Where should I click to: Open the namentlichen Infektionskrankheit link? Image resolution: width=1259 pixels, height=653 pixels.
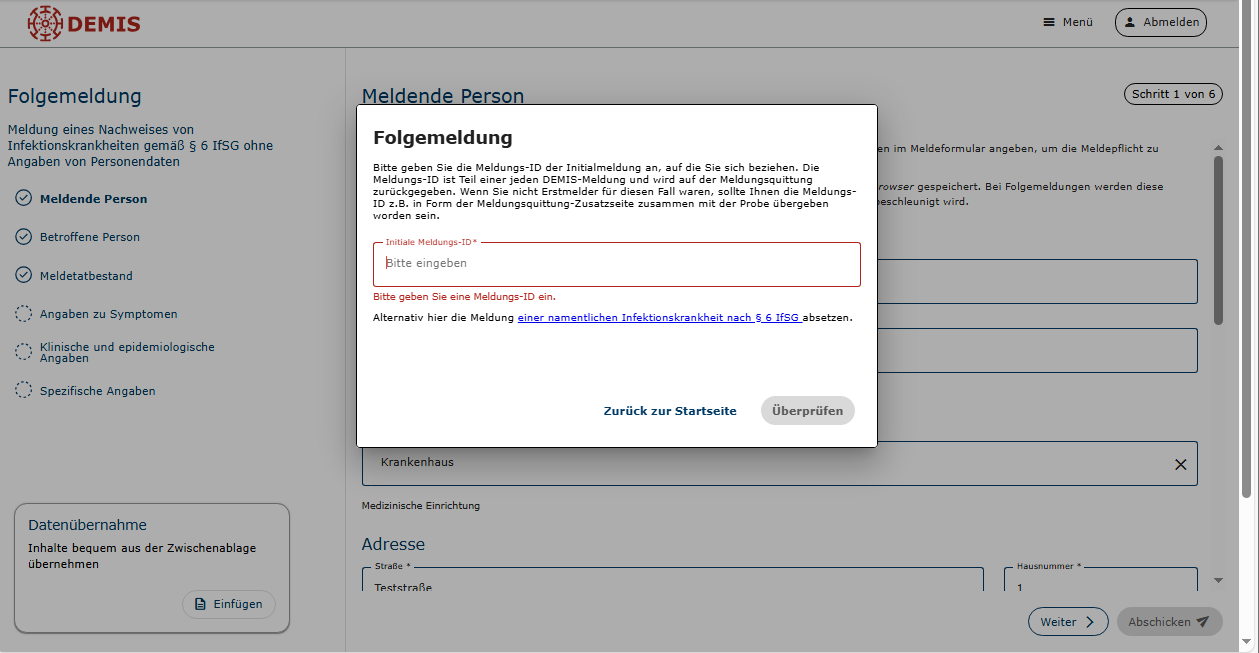click(x=660, y=317)
